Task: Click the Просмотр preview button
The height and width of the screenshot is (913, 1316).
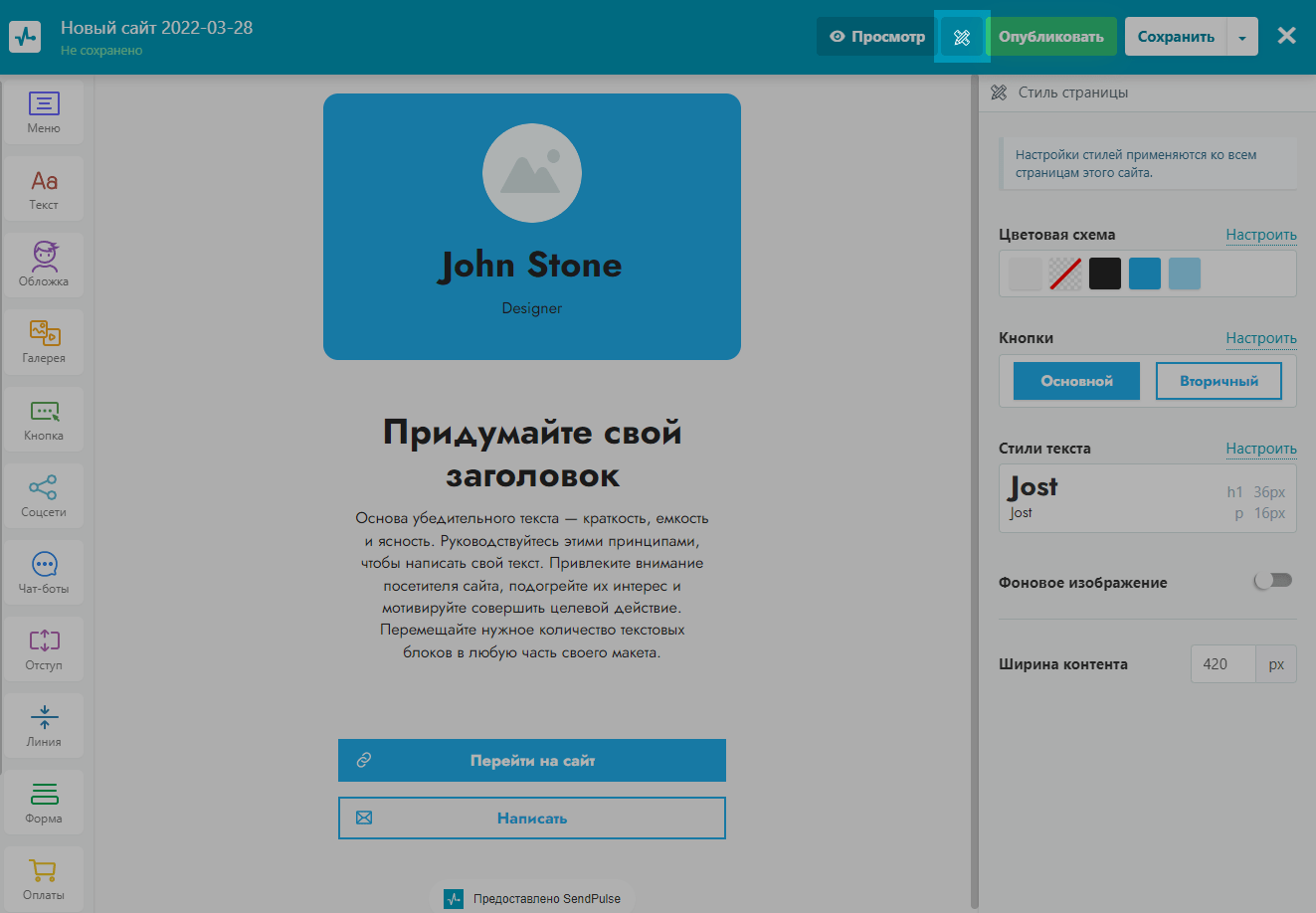Action: (876, 37)
